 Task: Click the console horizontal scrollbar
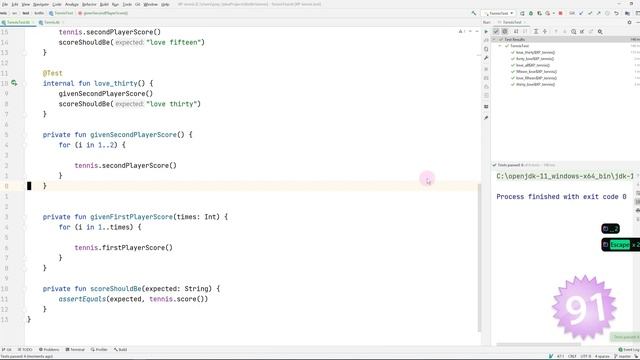(539, 344)
